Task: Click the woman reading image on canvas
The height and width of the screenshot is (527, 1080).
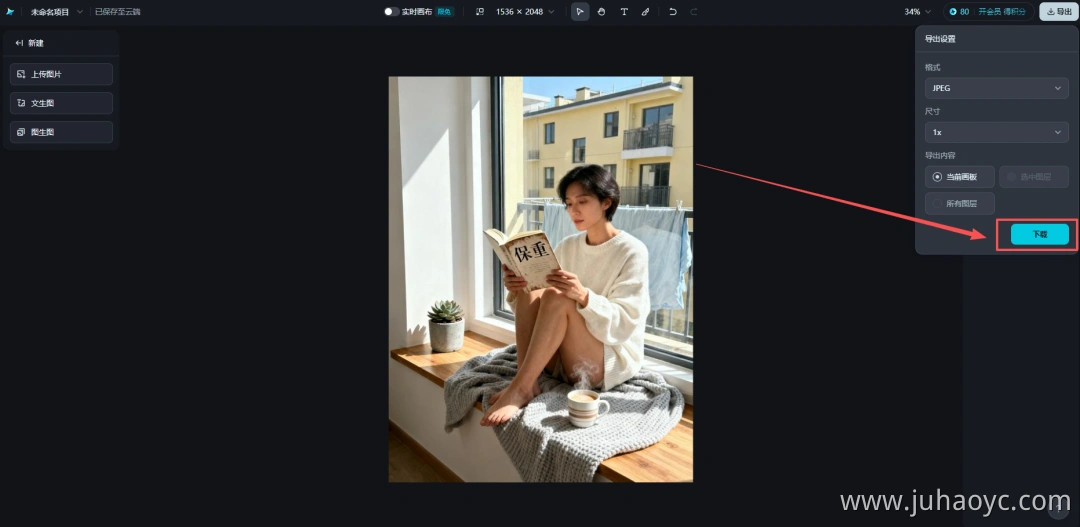Action: [541, 279]
